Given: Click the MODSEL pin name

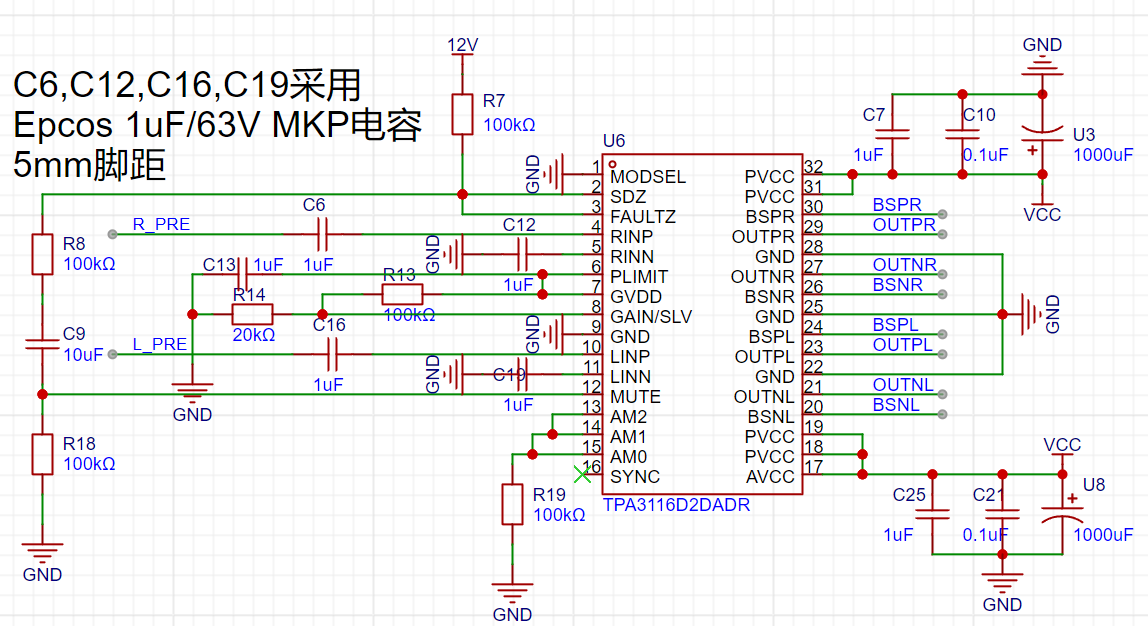Looking at the screenshot, I should point(648,177).
